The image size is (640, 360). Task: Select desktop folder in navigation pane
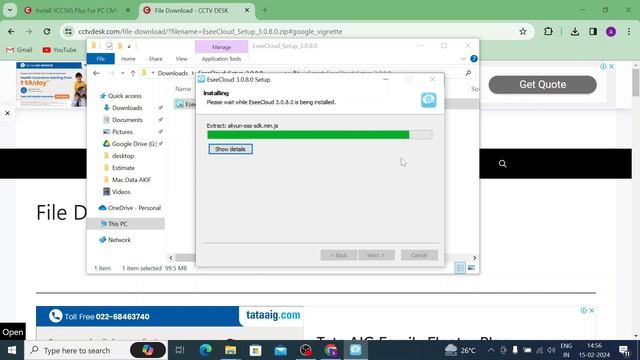pos(123,156)
